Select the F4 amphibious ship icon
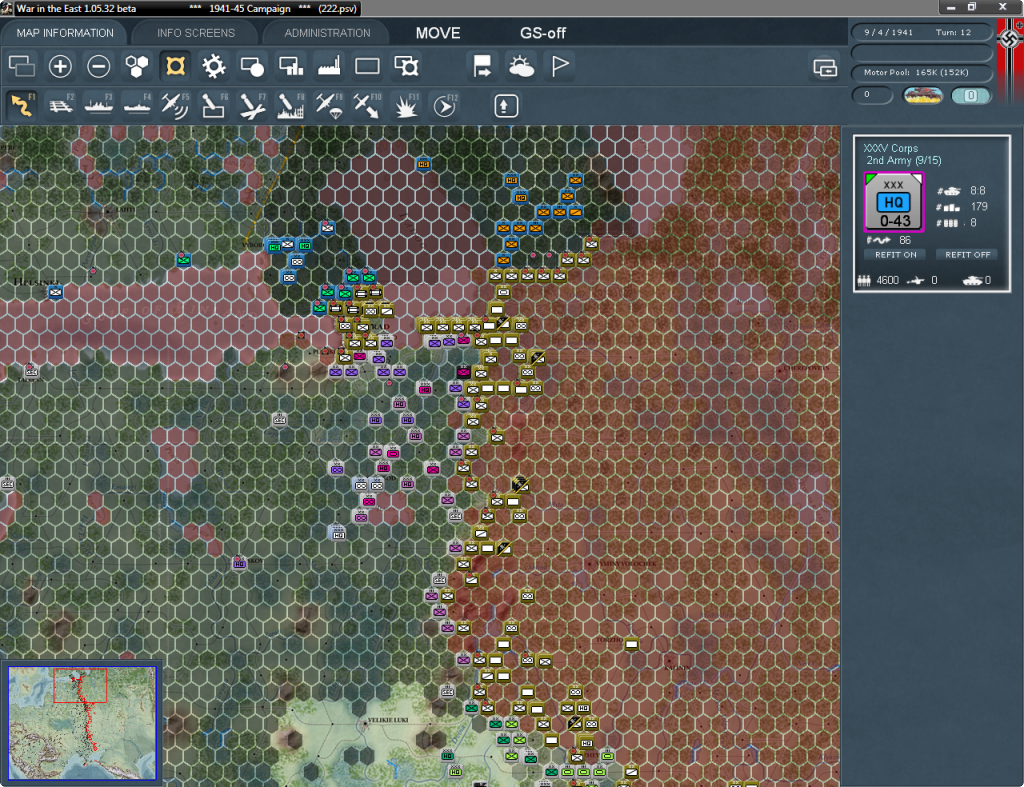This screenshot has width=1024, height=787. pyautogui.click(x=137, y=106)
